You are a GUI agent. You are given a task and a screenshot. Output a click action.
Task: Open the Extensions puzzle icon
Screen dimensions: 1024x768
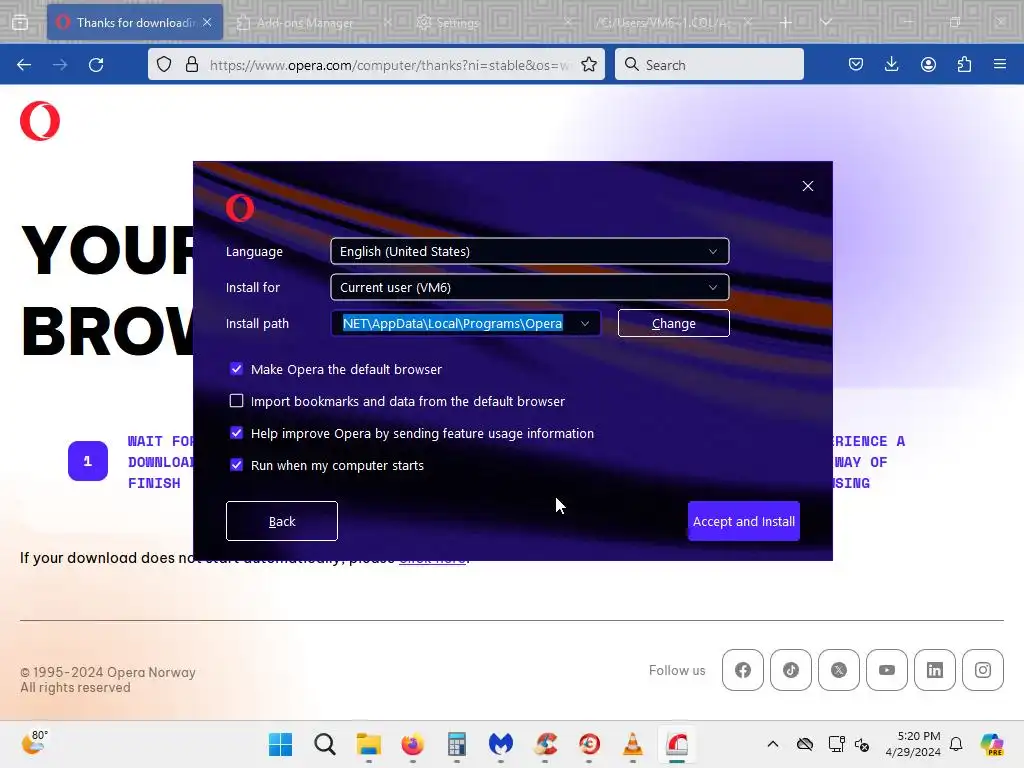point(964,65)
